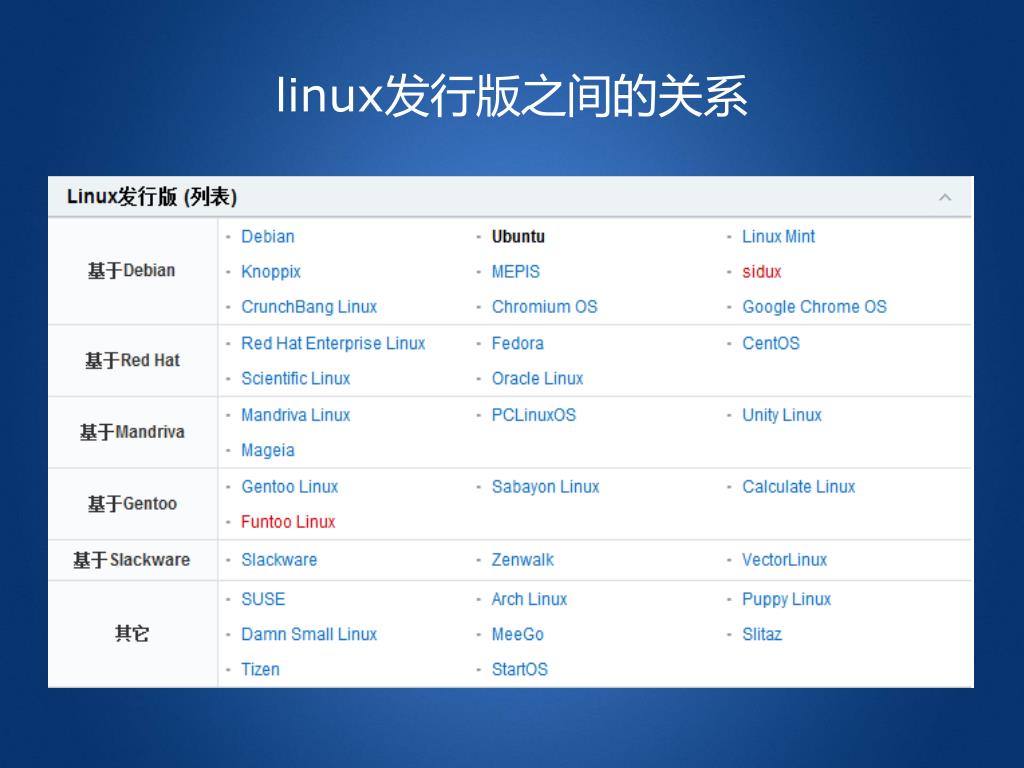Open the Slackware link
The image size is (1024, 768).
279,560
